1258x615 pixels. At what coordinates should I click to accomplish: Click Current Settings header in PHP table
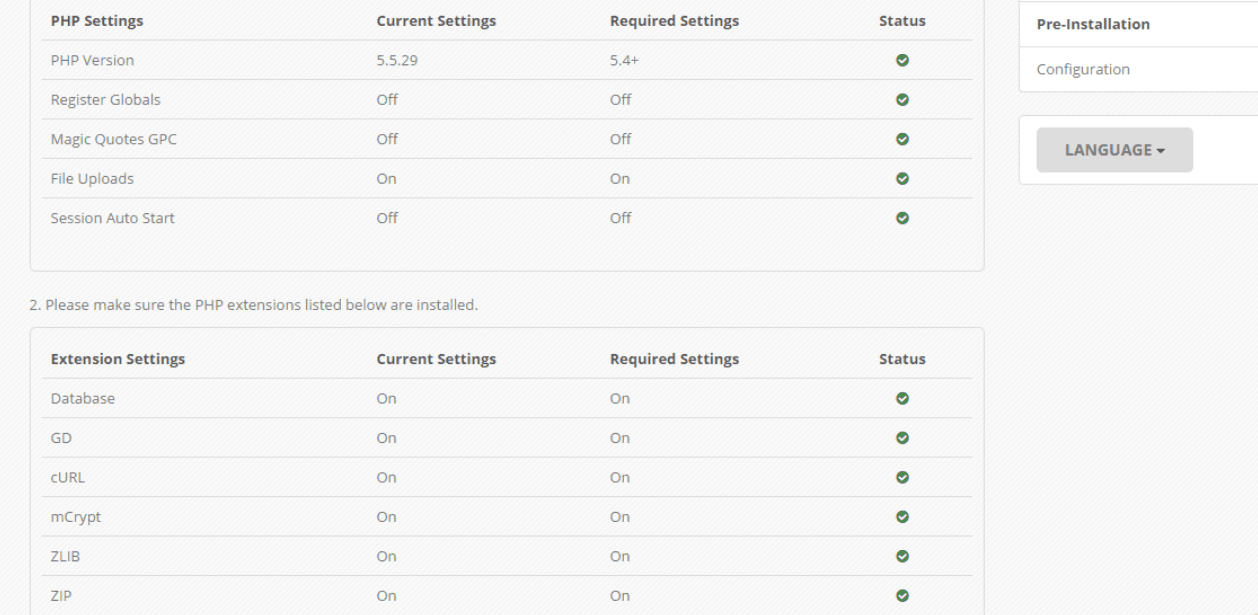(x=436, y=21)
